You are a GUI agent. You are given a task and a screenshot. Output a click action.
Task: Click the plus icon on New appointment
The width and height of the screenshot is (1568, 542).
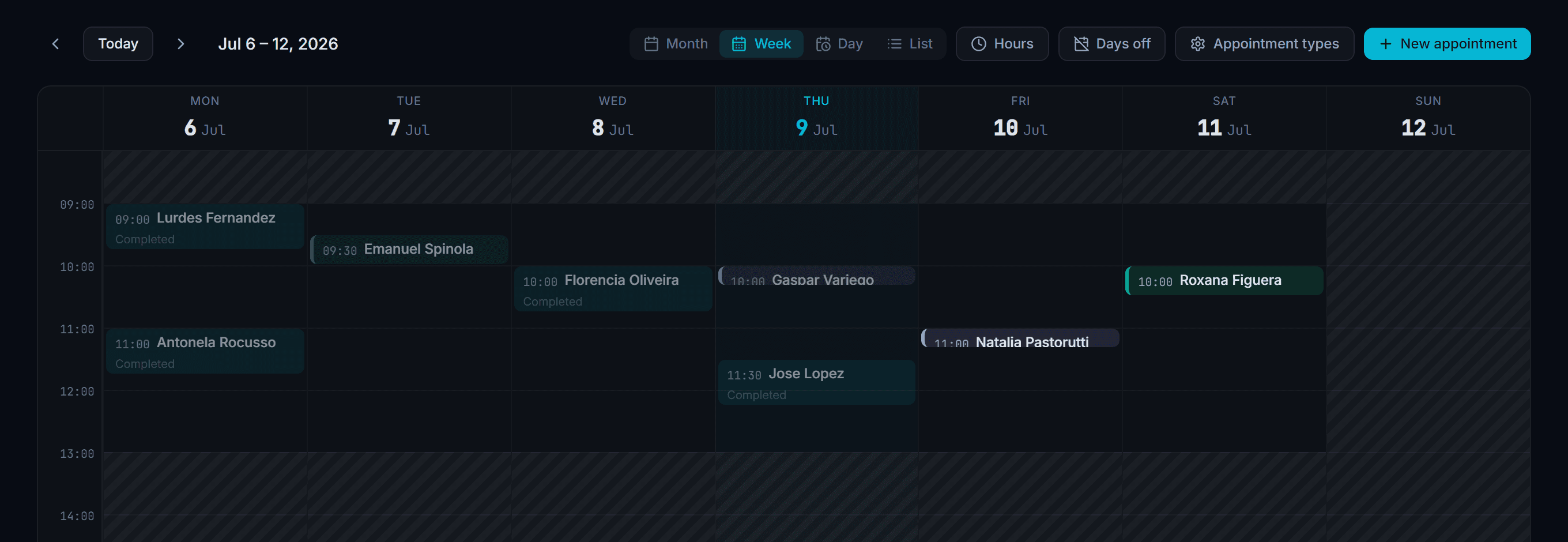(x=1386, y=44)
